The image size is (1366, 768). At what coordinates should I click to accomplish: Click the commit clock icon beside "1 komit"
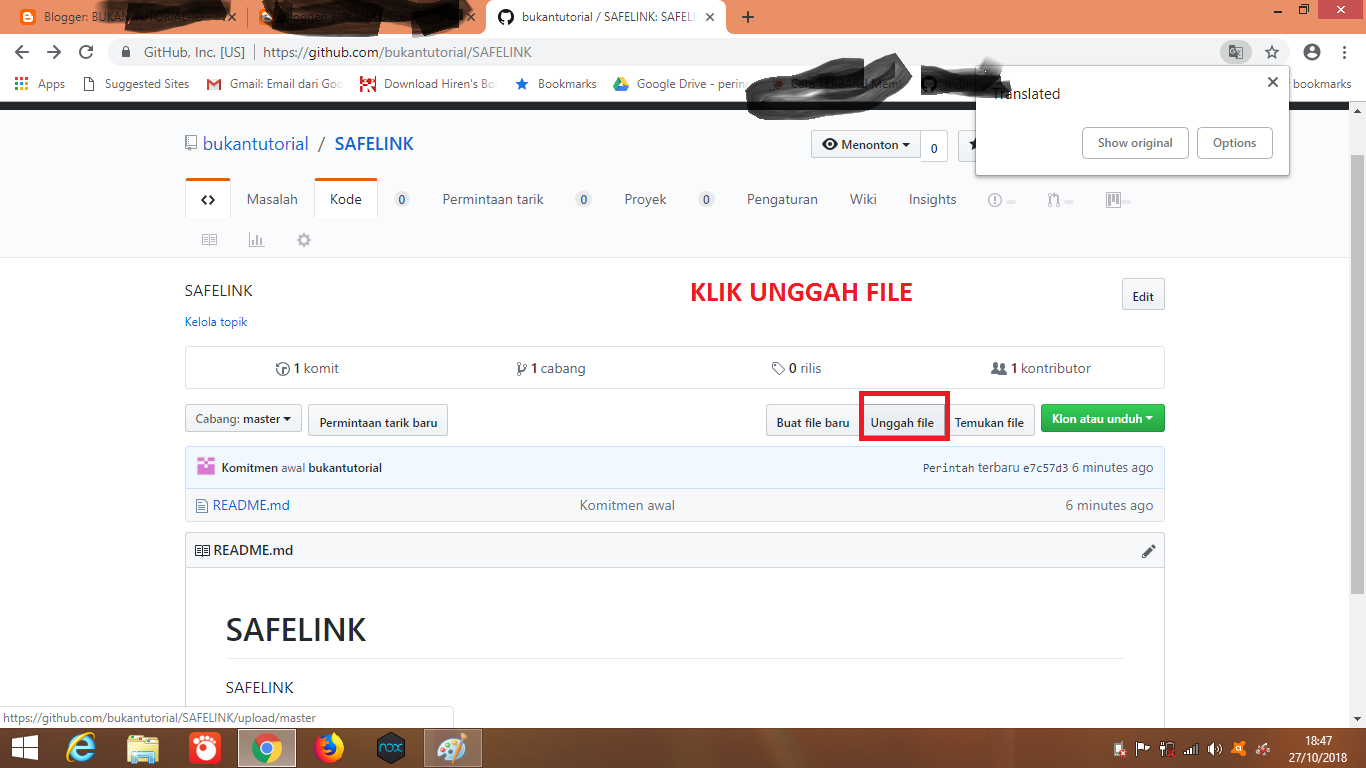283,368
